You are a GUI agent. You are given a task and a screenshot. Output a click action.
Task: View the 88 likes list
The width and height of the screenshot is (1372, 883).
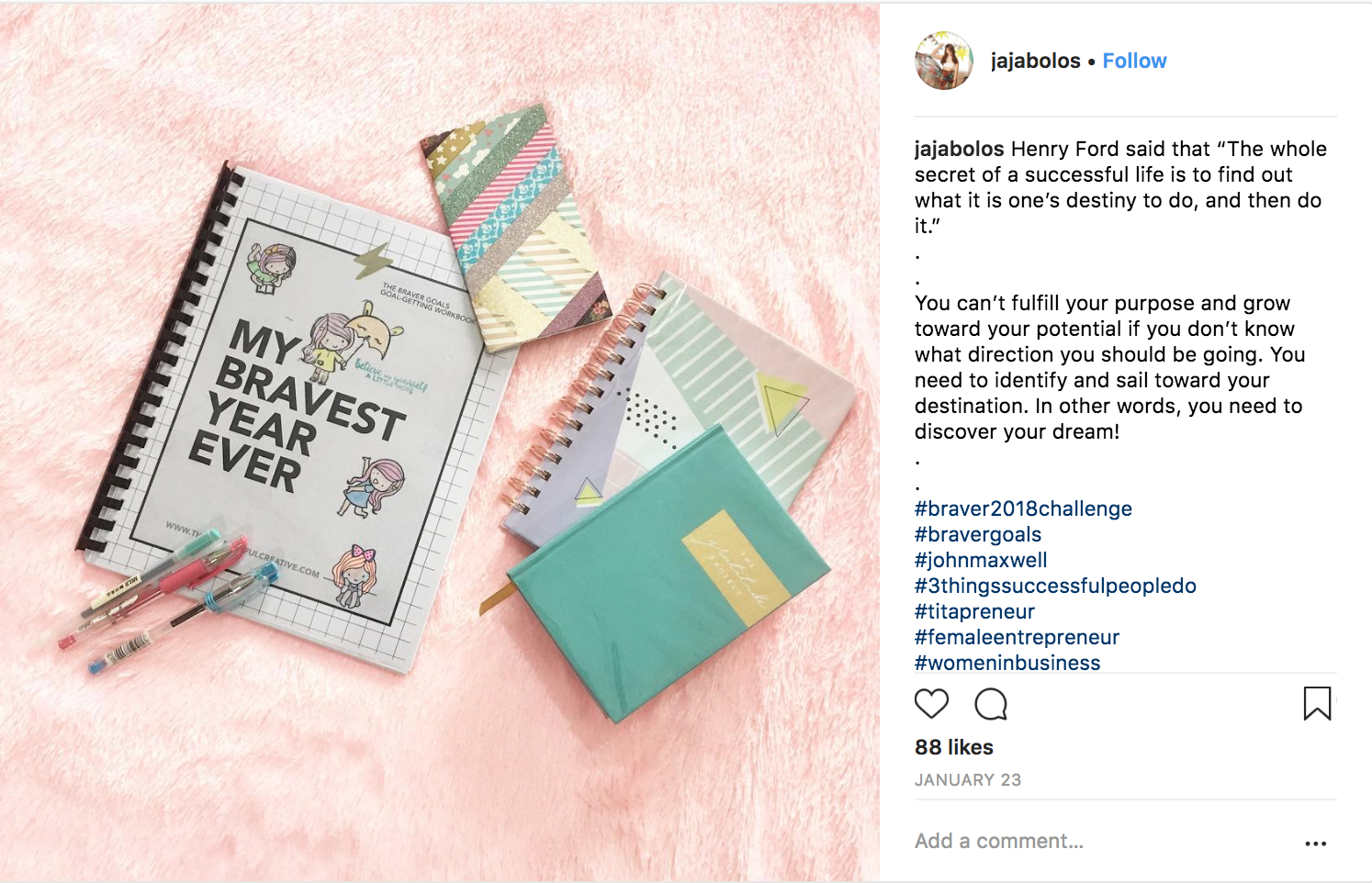954,747
